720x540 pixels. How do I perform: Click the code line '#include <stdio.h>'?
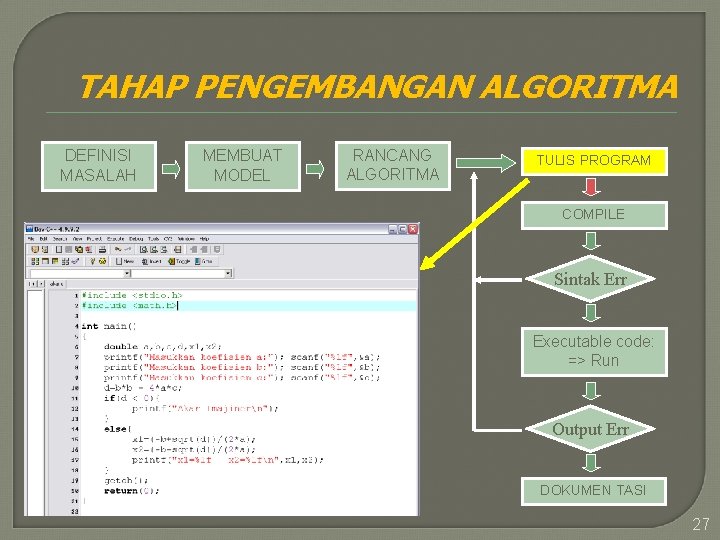click(132, 295)
